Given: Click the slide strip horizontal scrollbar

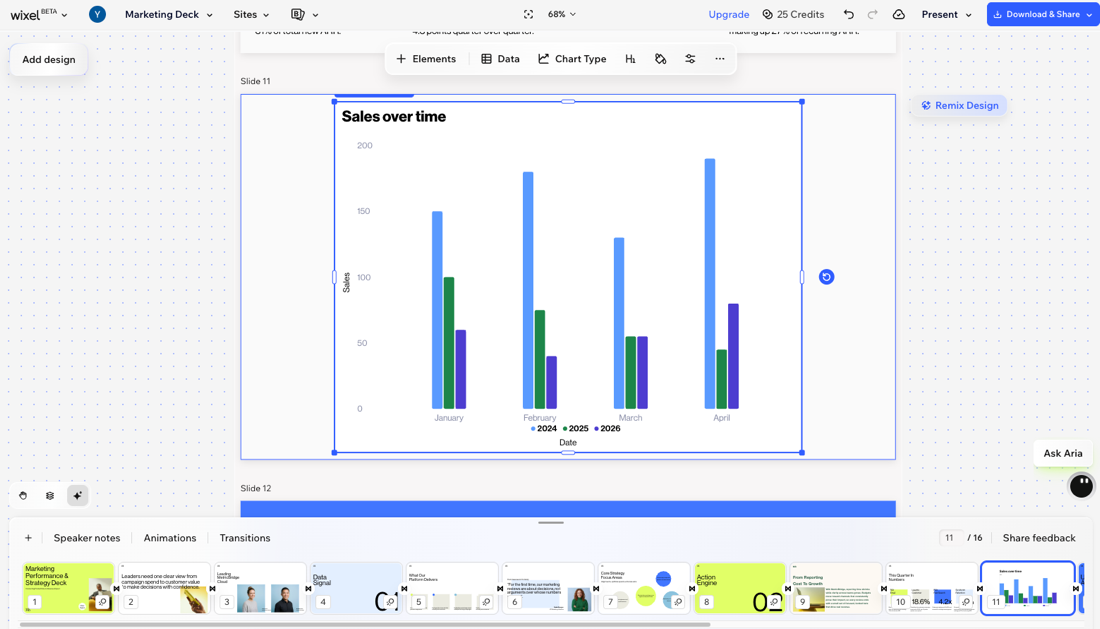Looking at the screenshot, I should pos(365,624).
